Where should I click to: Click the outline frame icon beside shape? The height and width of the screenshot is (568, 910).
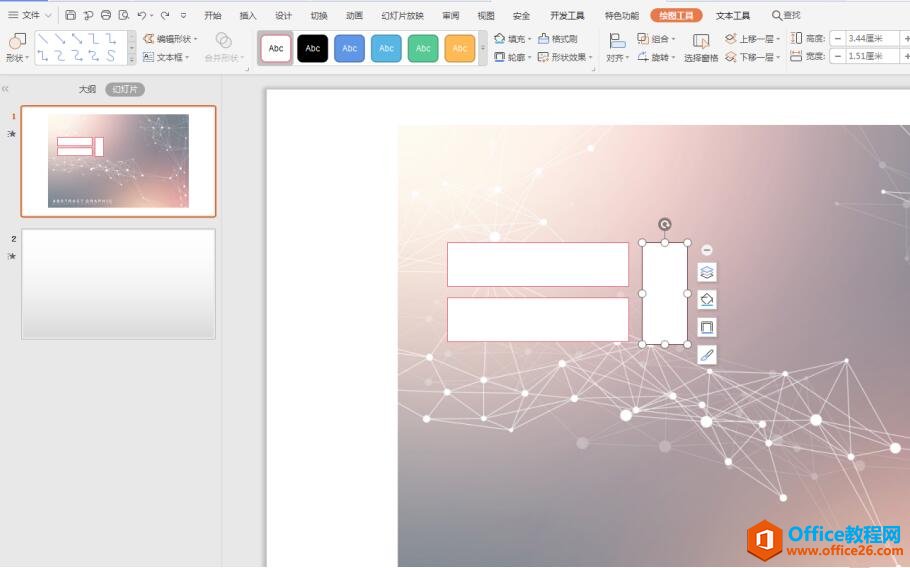point(707,327)
